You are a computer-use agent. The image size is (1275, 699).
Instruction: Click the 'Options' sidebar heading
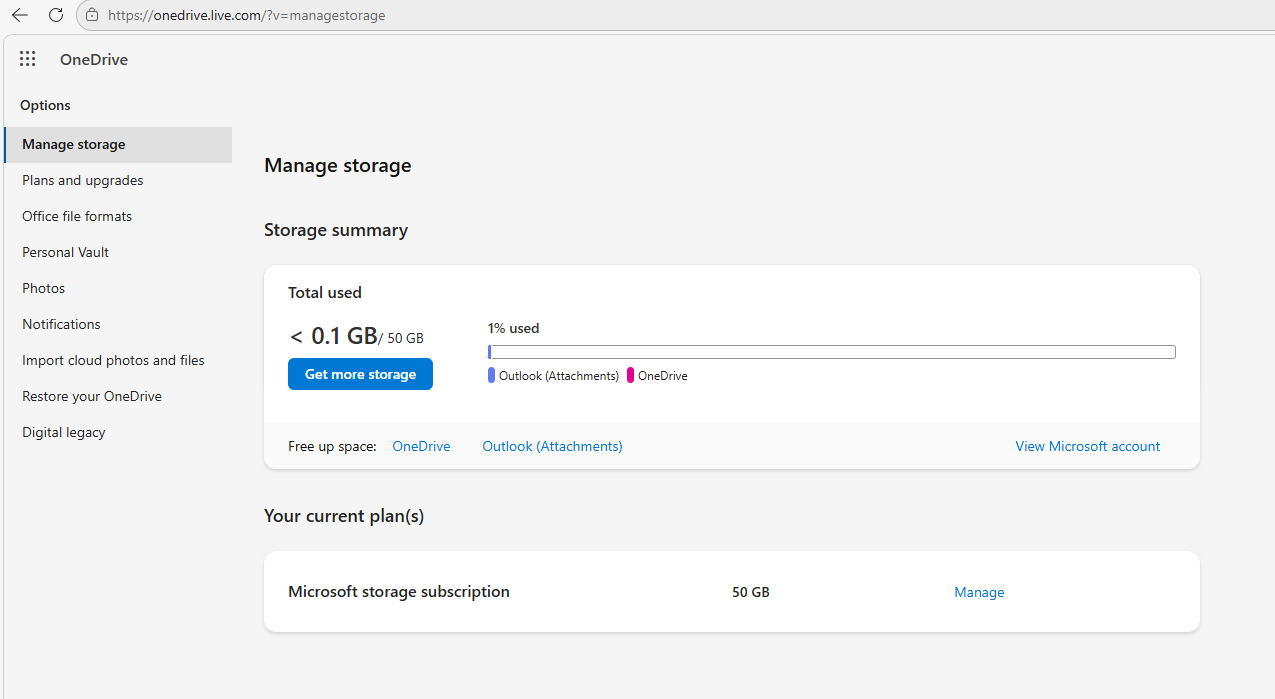click(45, 105)
